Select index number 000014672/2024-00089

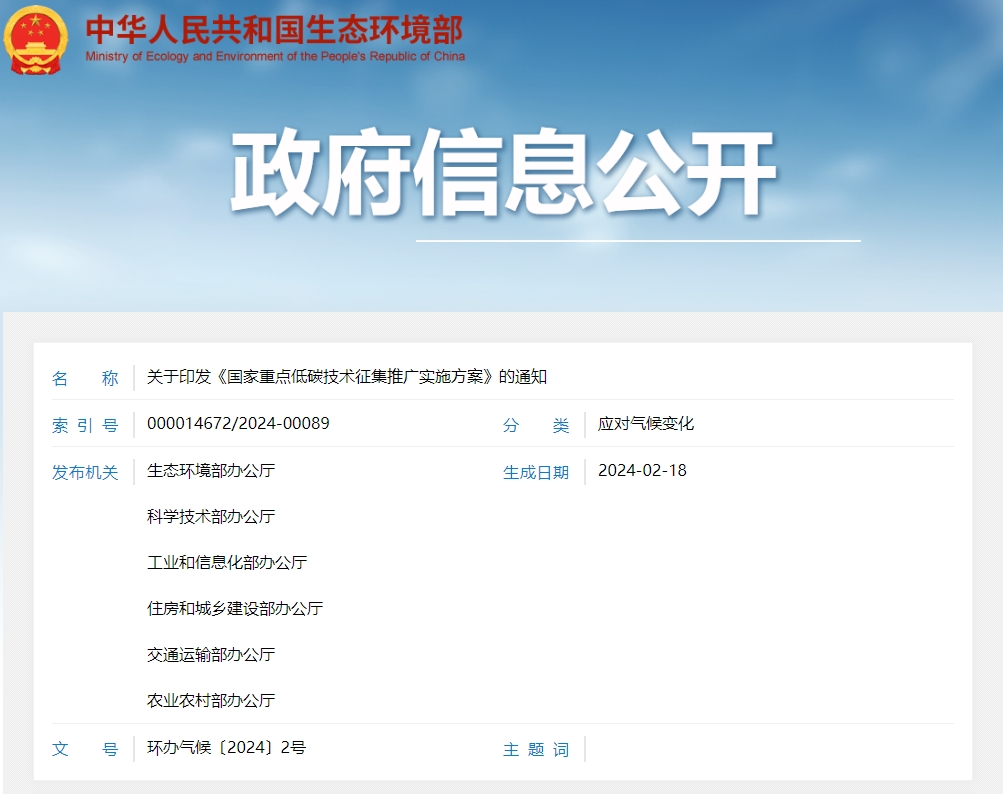click(238, 424)
